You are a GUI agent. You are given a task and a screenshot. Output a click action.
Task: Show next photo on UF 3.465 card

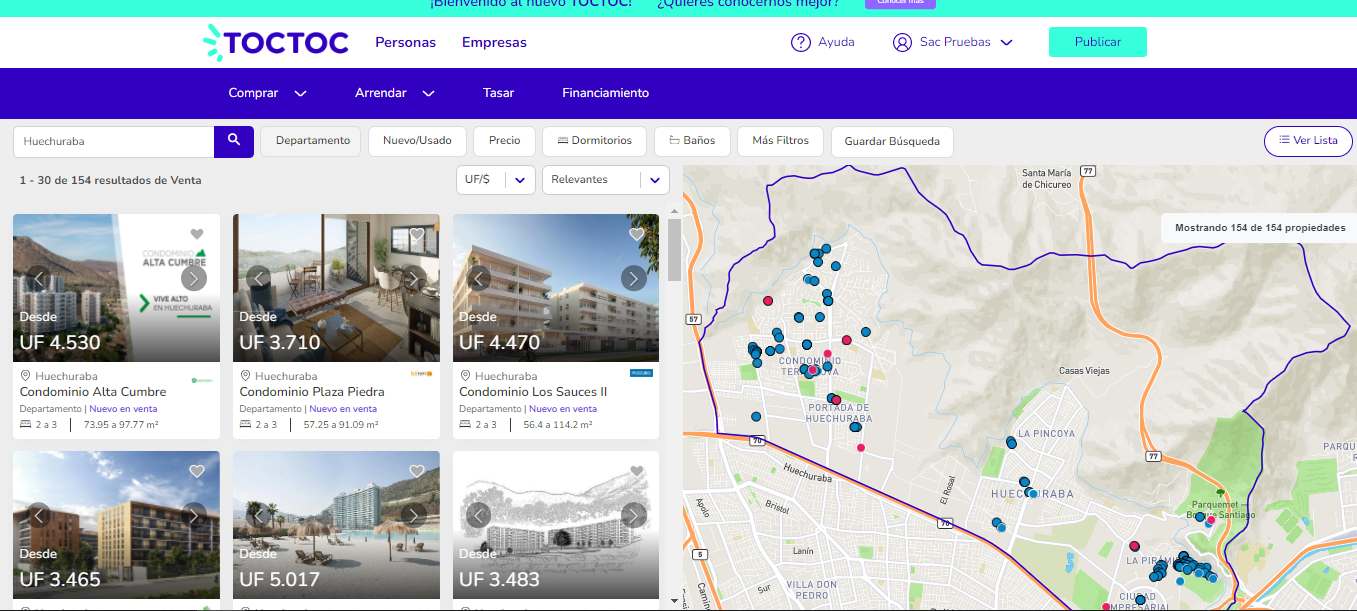click(x=194, y=515)
